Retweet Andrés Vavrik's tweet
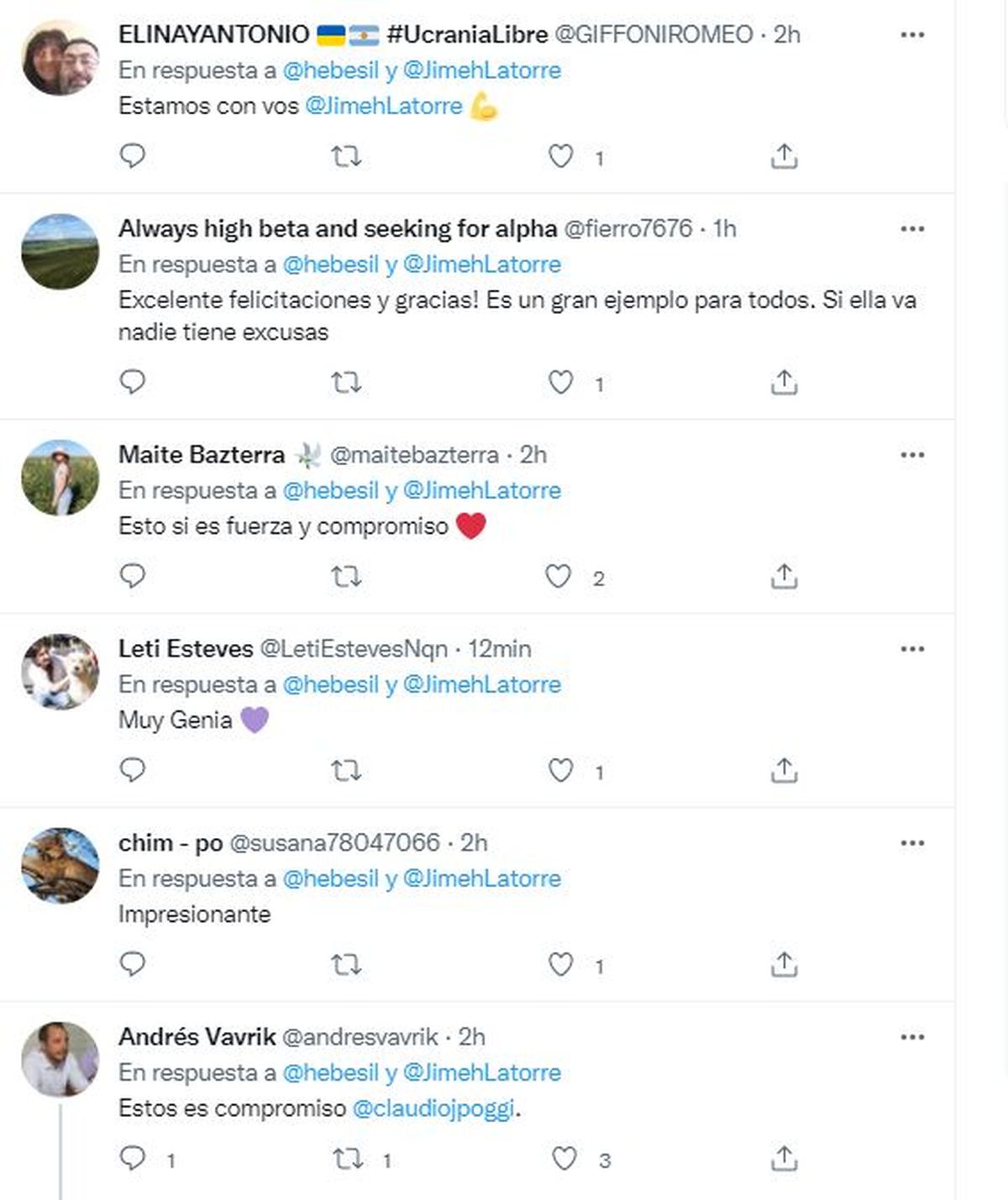The width and height of the screenshot is (1008, 1200). [x=348, y=1159]
